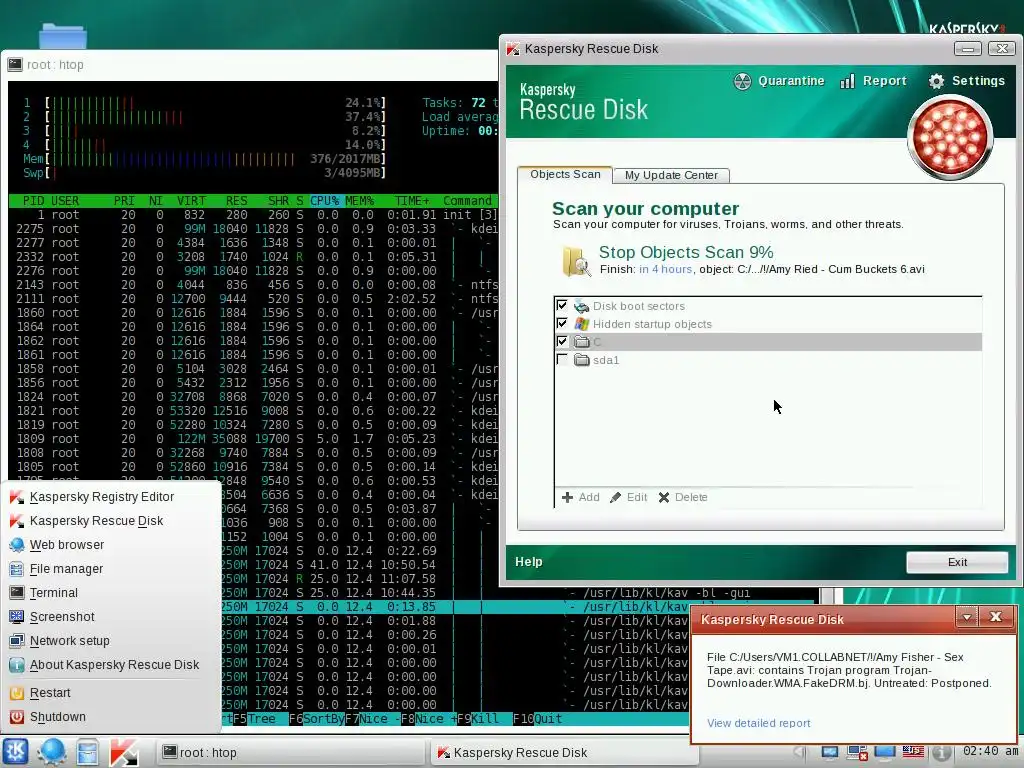Click the htop window title bar icon

coord(14,65)
